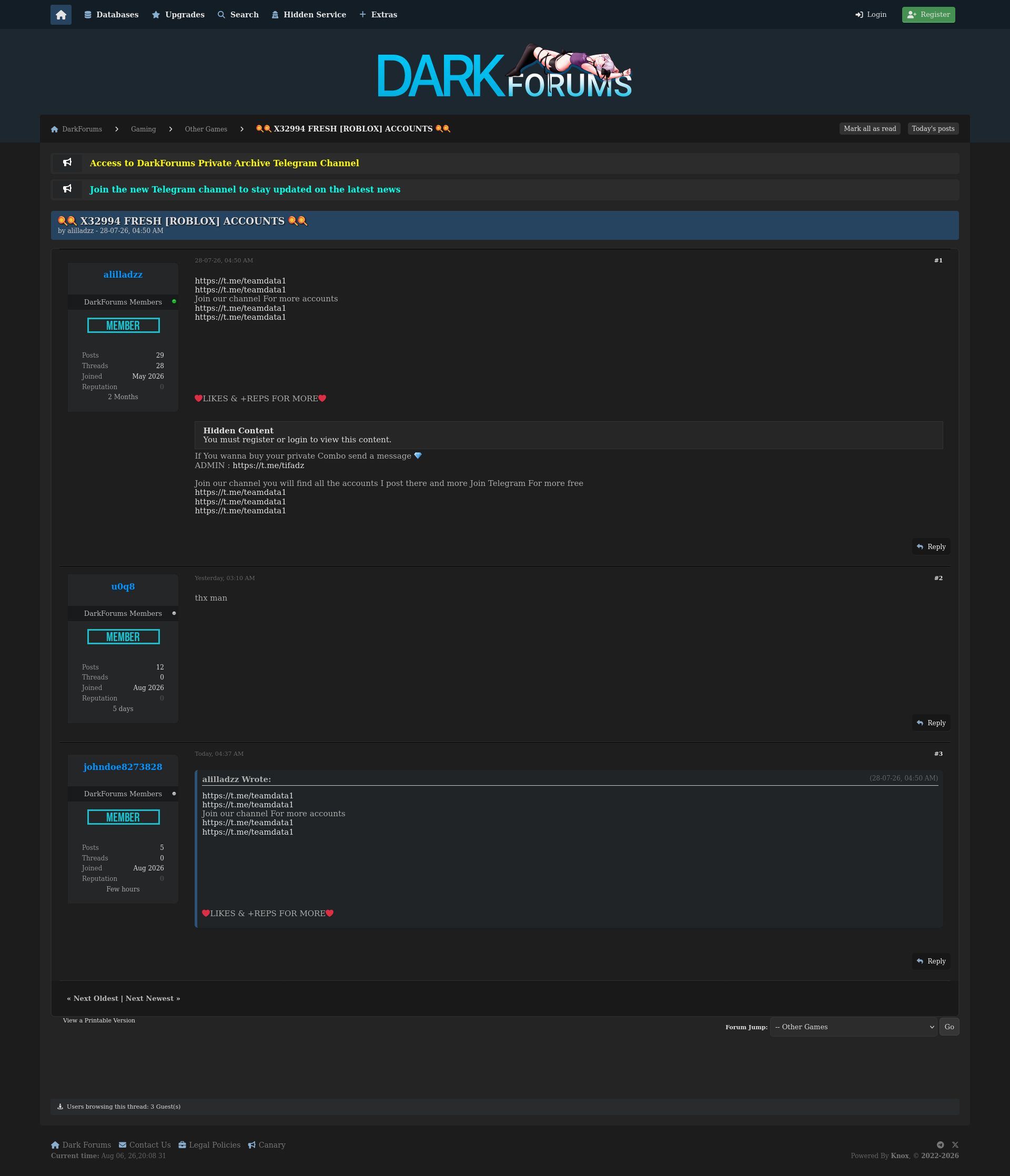Click 'Joined May 2026' value for alilladzz
The image size is (1010, 1176).
pyautogui.click(x=148, y=377)
